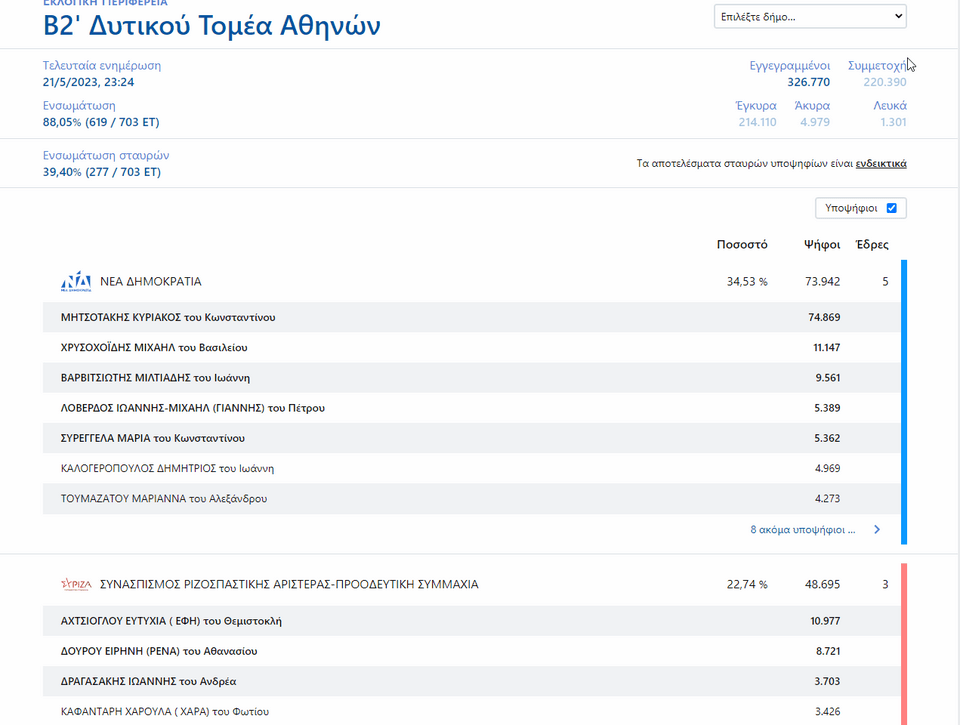Click the ΣΥΡΙΖΑ seat count 3
Screen dimensions: 960x725
coord(885,584)
